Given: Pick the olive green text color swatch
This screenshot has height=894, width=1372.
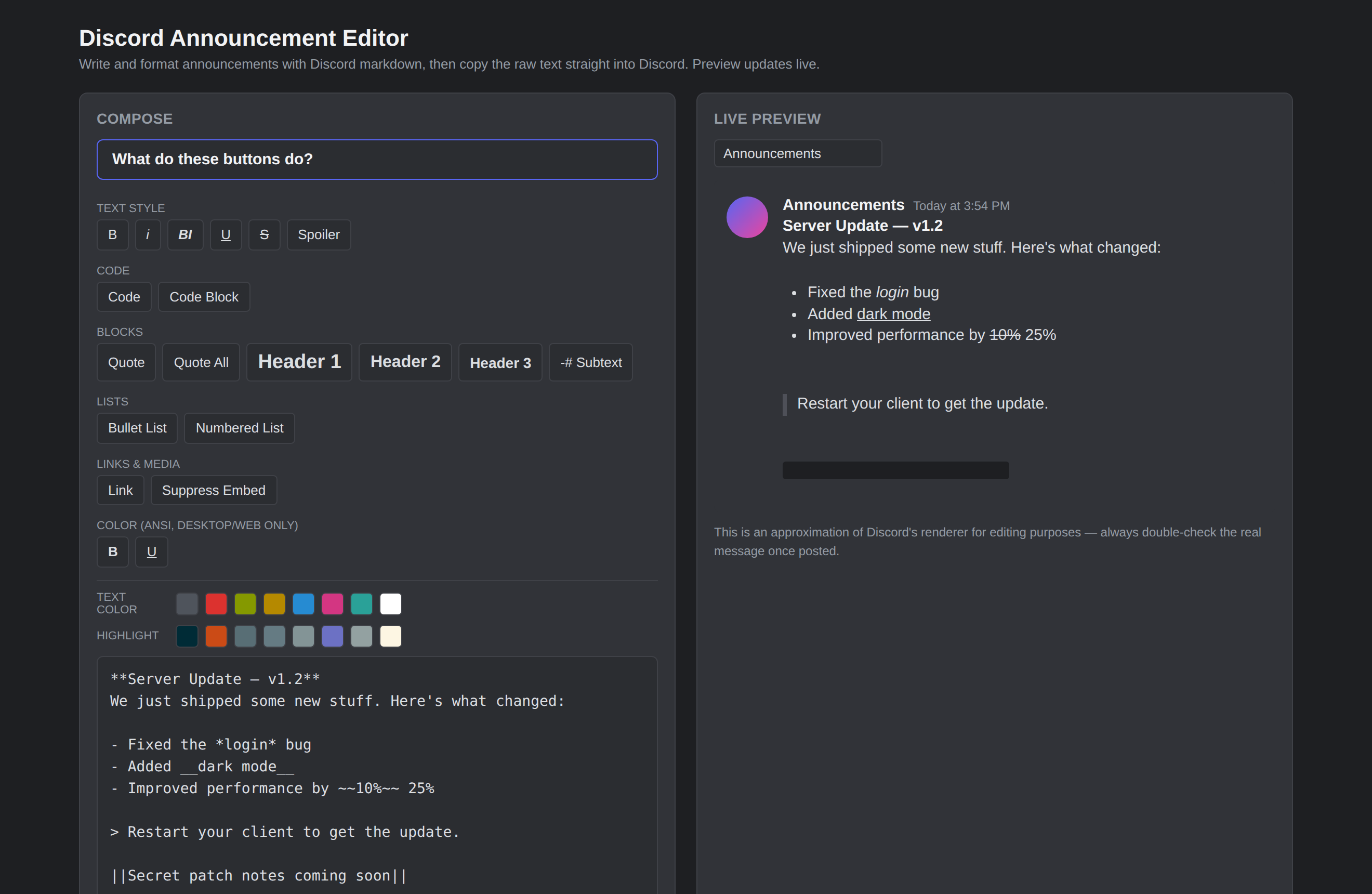Looking at the screenshot, I should pos(245,603).
